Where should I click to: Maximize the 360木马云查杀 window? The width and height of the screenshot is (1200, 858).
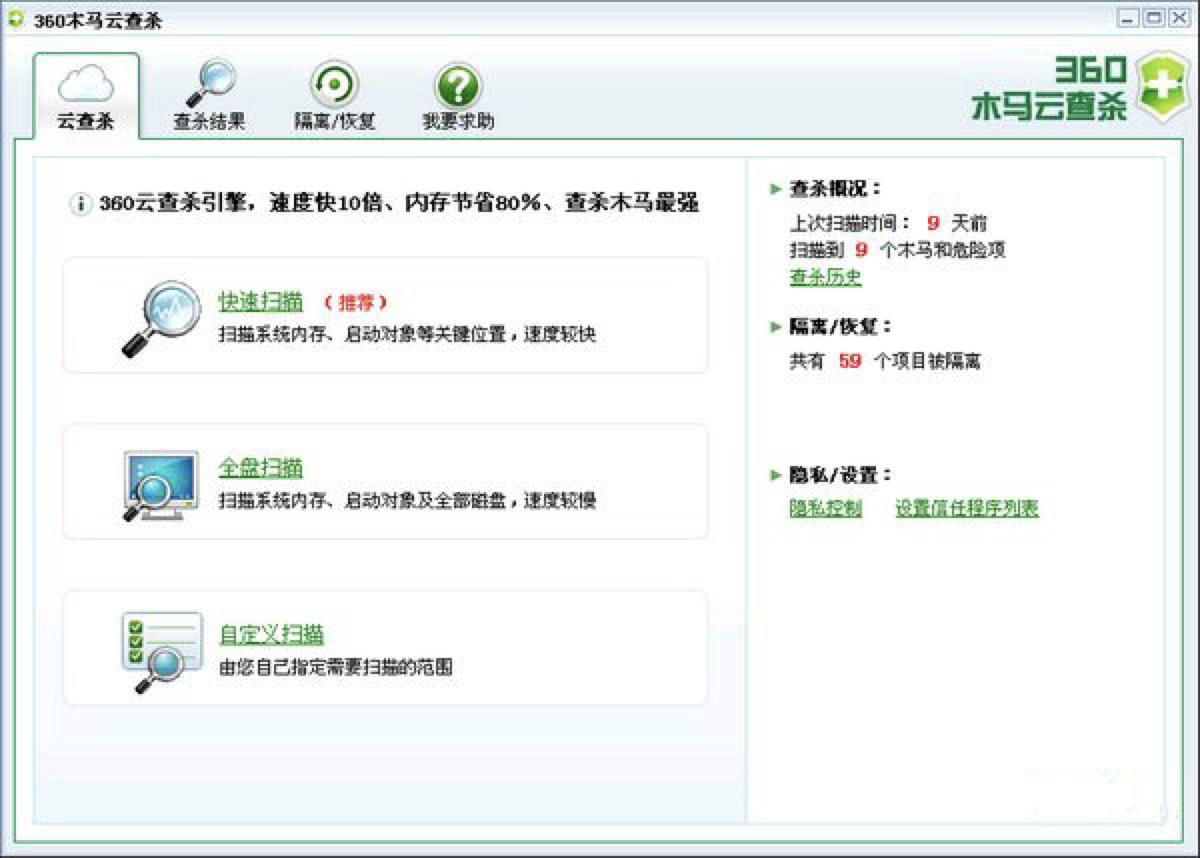(1153, 17)
